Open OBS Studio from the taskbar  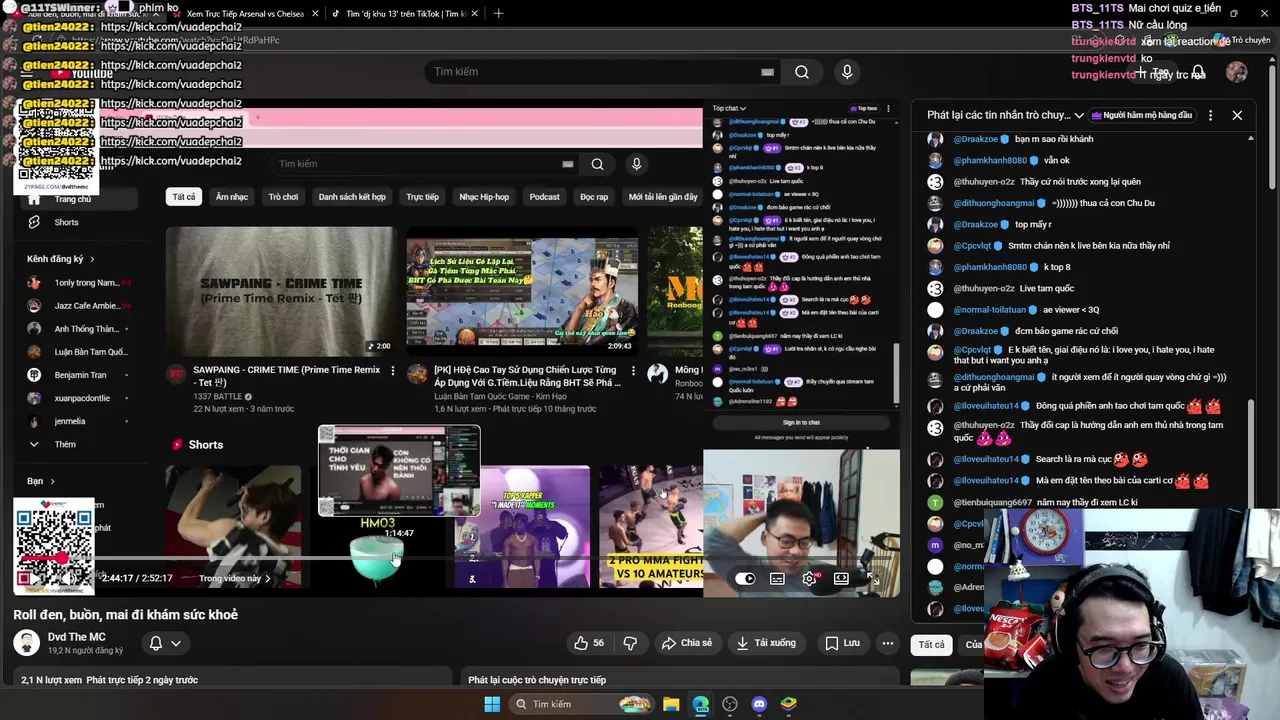tap(730, 704)
